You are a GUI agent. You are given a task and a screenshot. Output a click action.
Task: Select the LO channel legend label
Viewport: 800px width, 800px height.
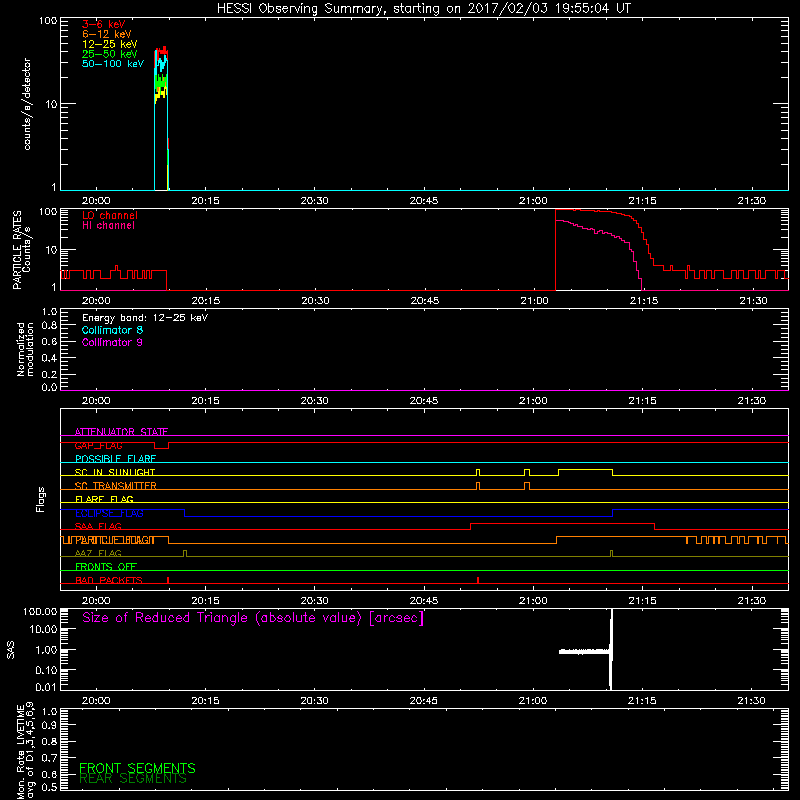[110, 215]
